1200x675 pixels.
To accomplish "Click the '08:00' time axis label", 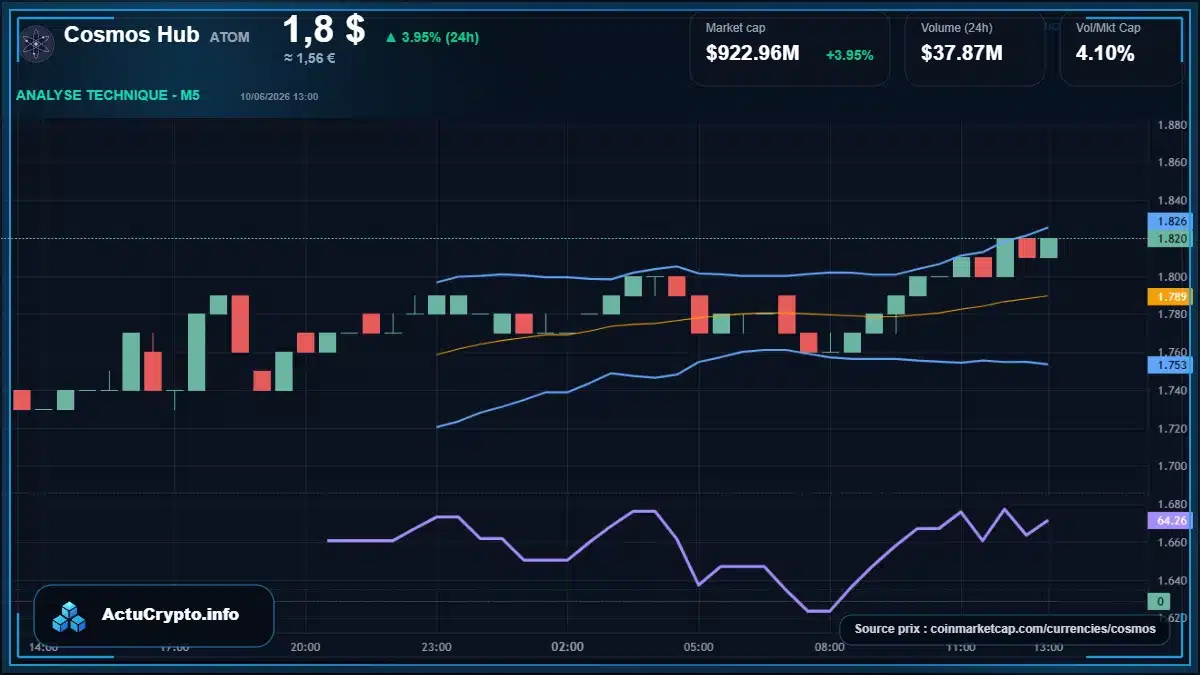I will [829, 647].
